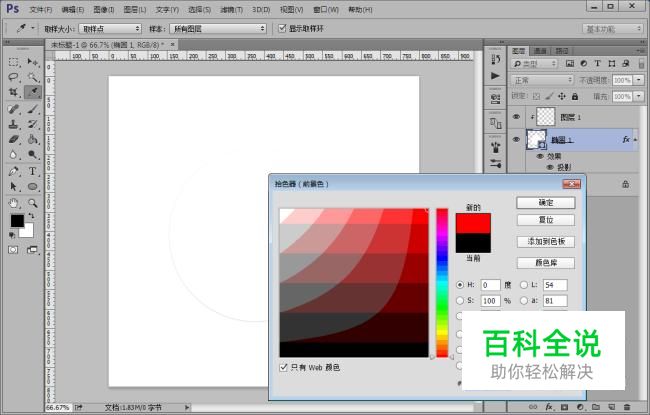Collapse effects list on 椭圆 1 layer
650x415 pixels.
[x=635, y=140]
